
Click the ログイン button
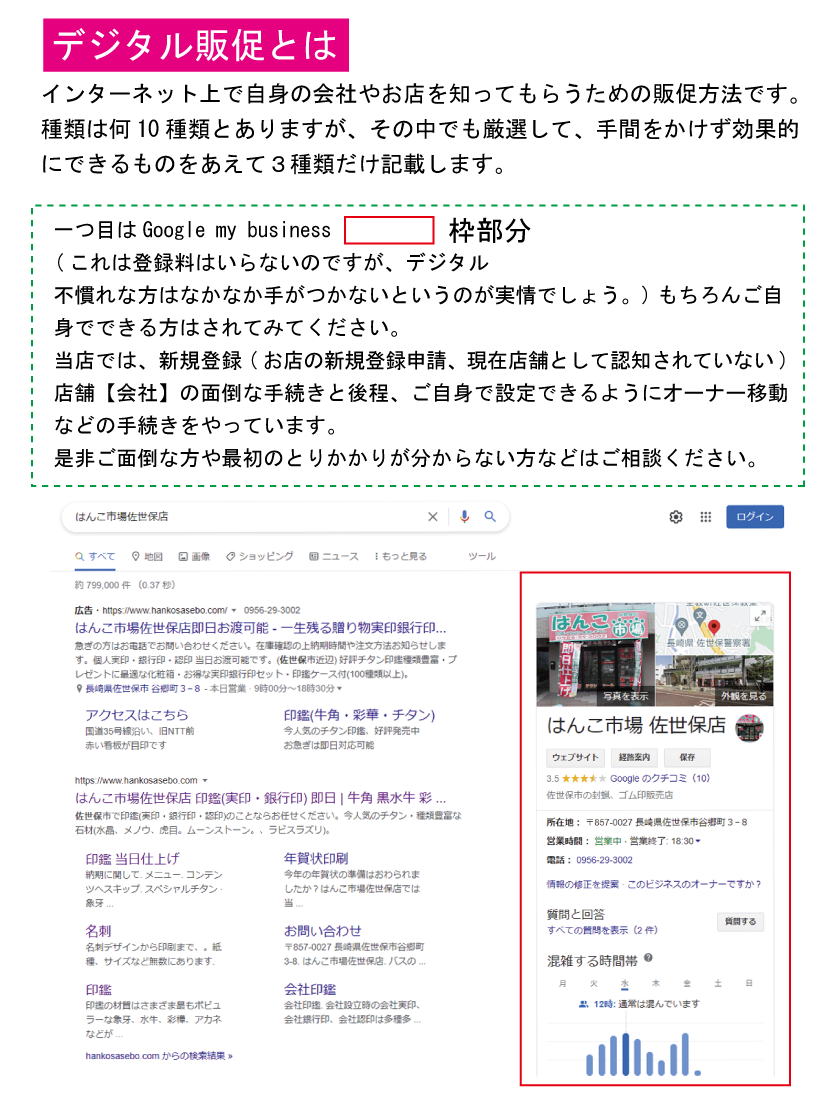pyautogui.click(x=754, y=517)
